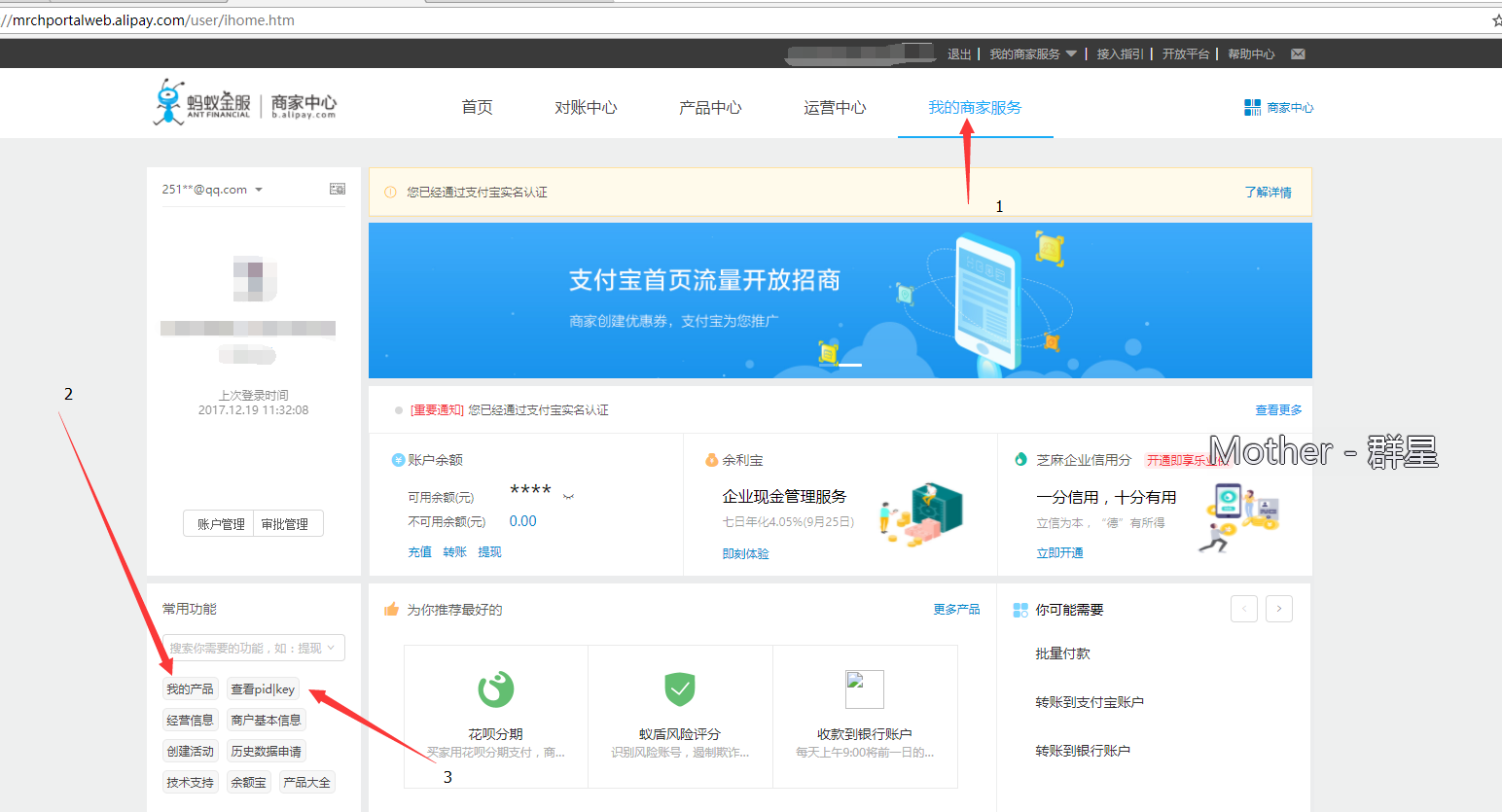Open 运营中心 tab

tap(835, 108)
